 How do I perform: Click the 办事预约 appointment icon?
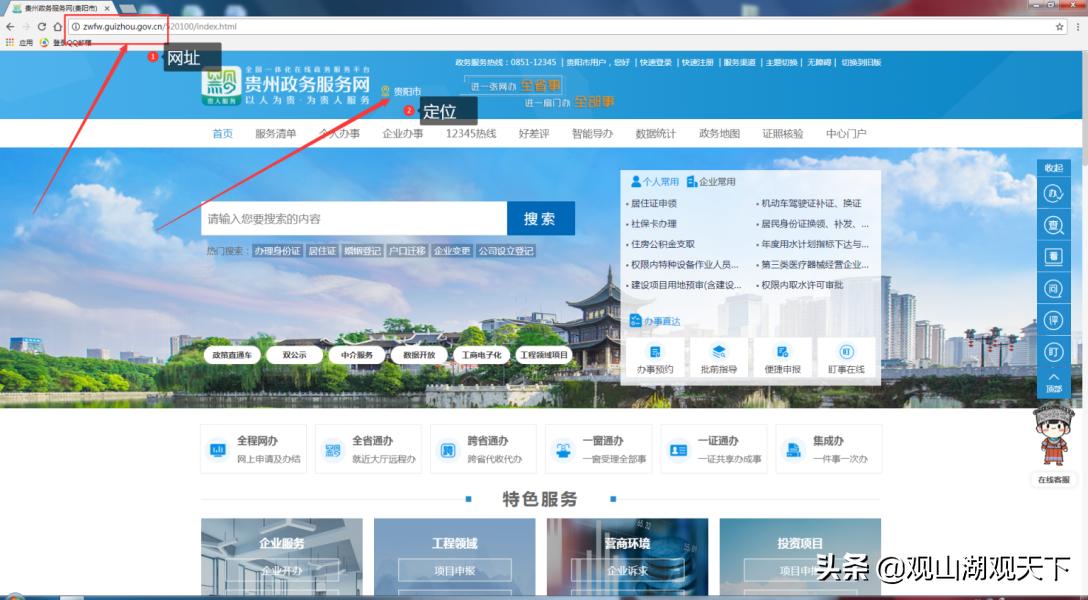coord(656,357)
